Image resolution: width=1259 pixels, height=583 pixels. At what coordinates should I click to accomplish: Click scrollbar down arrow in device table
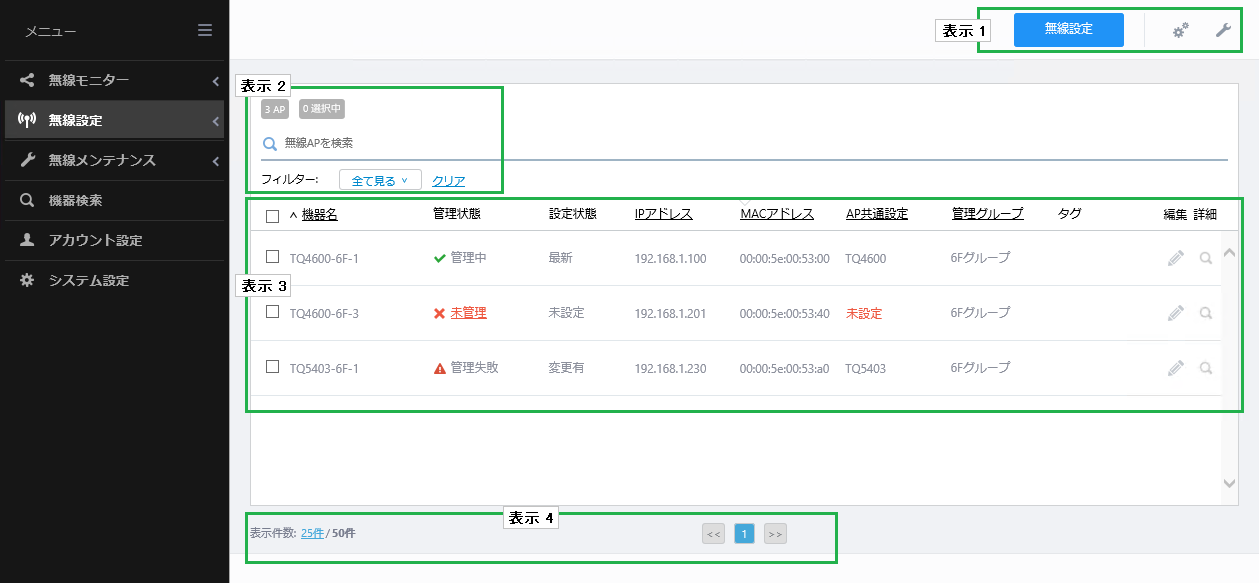point(1230,483)
